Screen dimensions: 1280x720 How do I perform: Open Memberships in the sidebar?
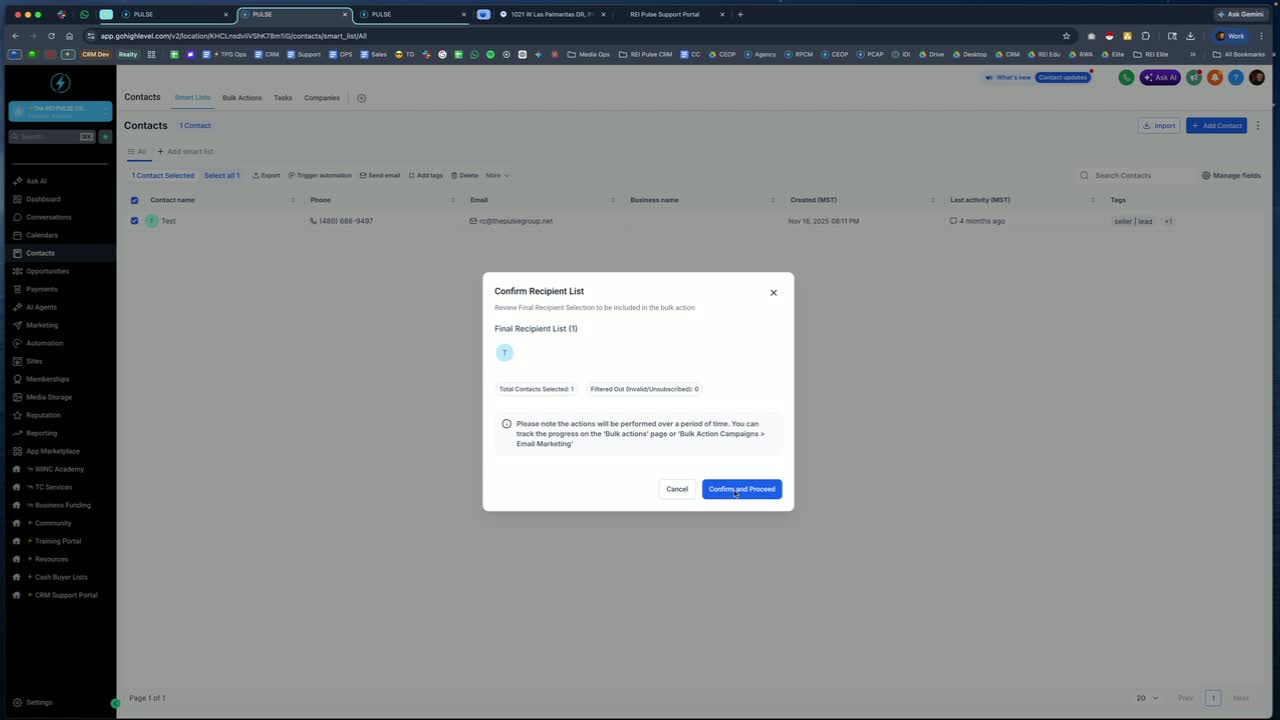pos(47,379)
